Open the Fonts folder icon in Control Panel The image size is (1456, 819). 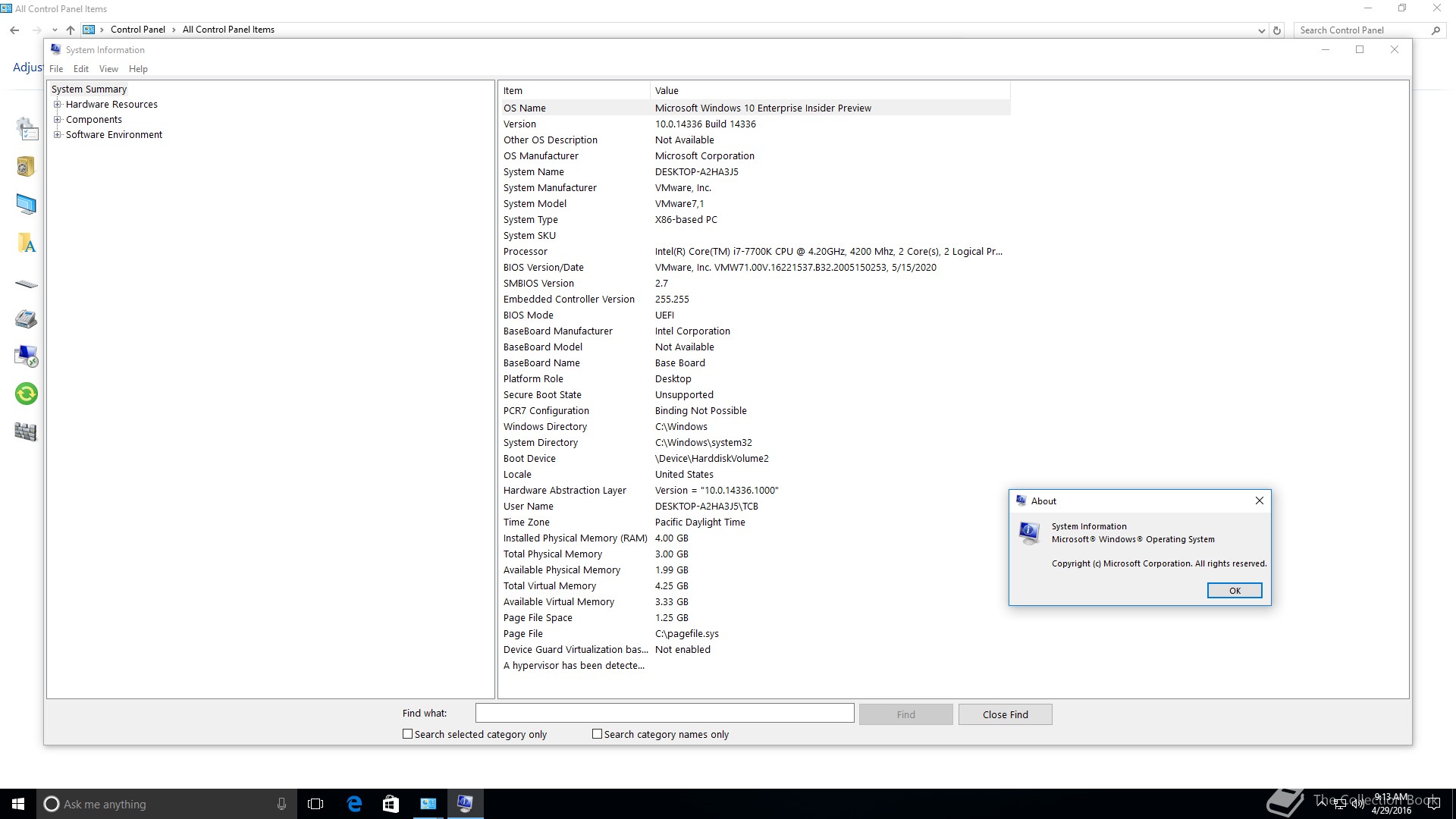[x=27, y=243]
